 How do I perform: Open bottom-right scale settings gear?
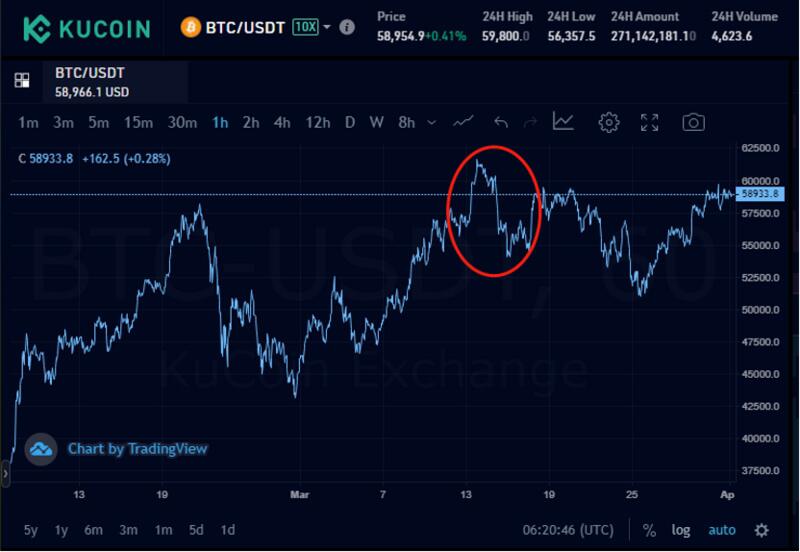[762, 531]
